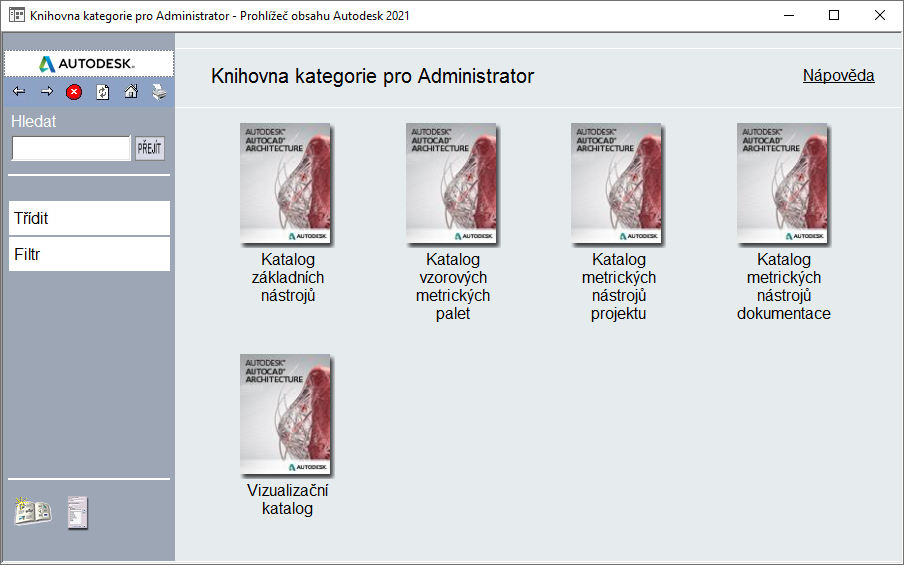This screenshot has width=904, height=565.
Task: Expand the Třídit sort panel
Action: click(89, 218)
